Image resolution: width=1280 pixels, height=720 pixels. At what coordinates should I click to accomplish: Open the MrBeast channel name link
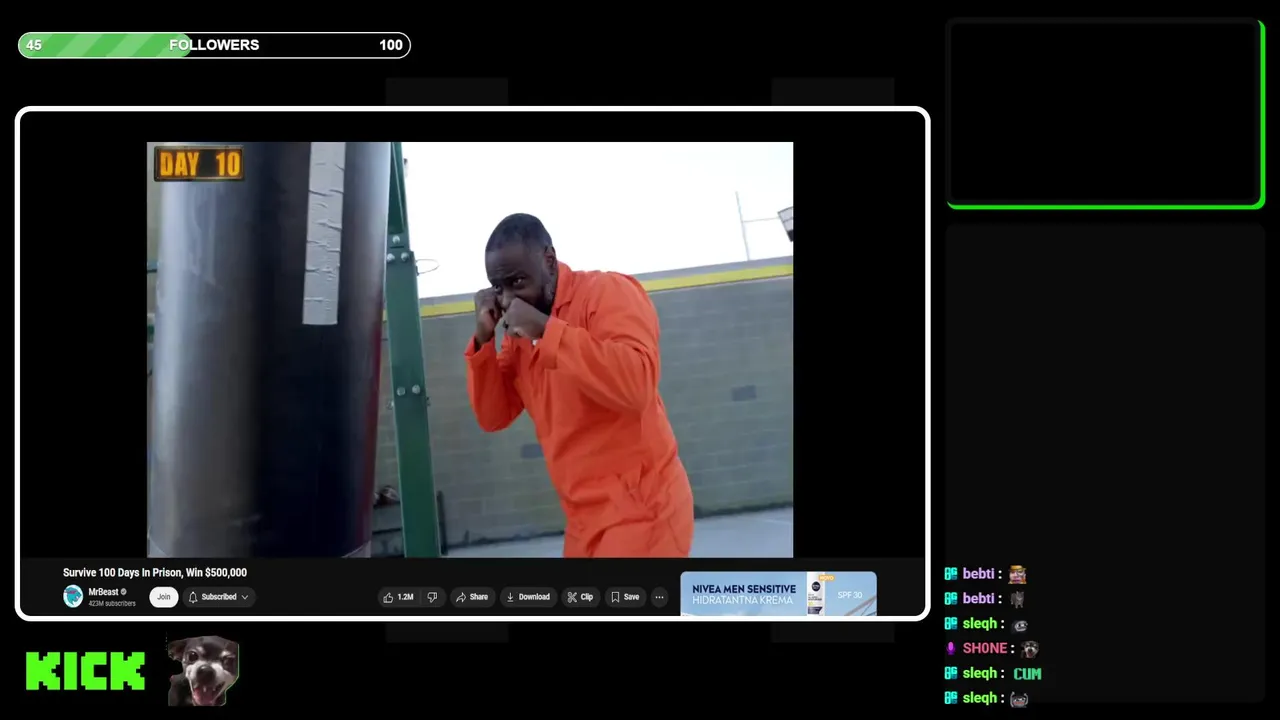[103, 592]
